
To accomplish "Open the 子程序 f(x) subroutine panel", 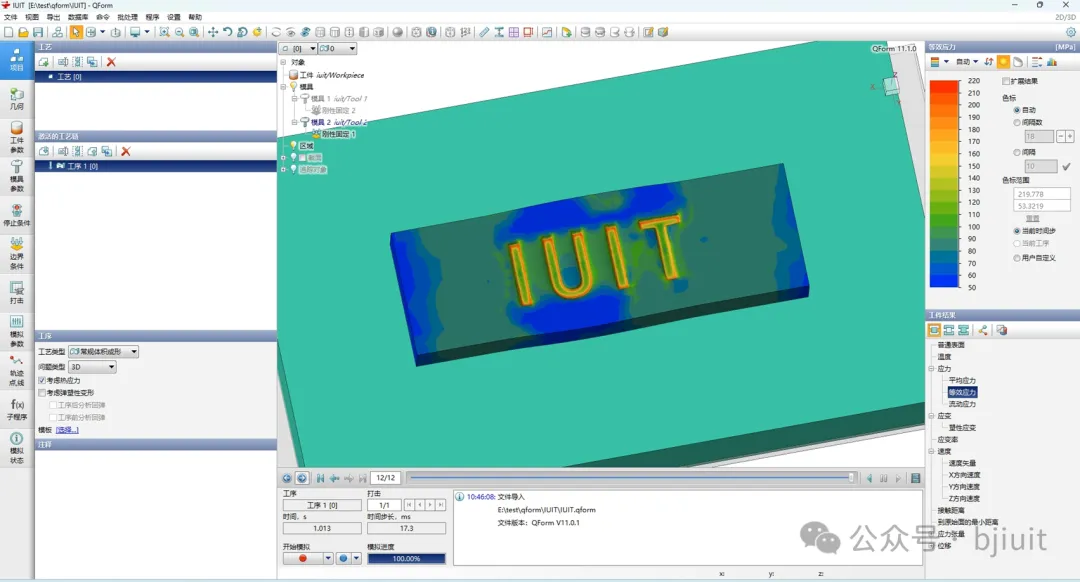I will coord(17,408).
